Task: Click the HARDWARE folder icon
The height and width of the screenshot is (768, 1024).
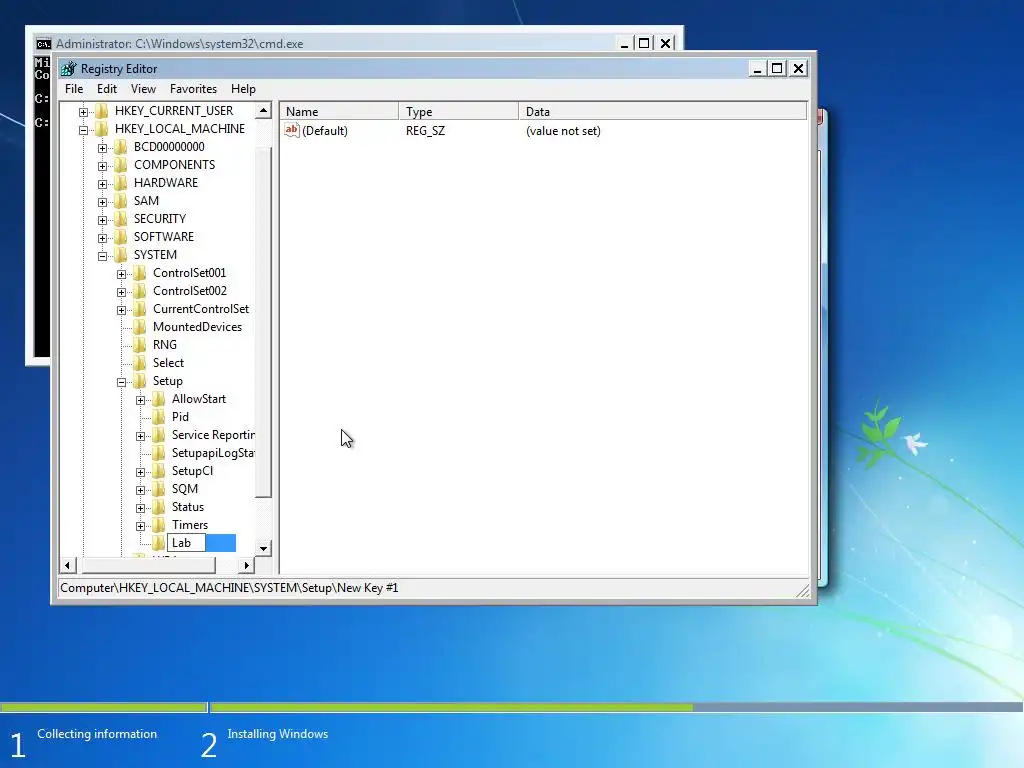Action: (120, 182)
